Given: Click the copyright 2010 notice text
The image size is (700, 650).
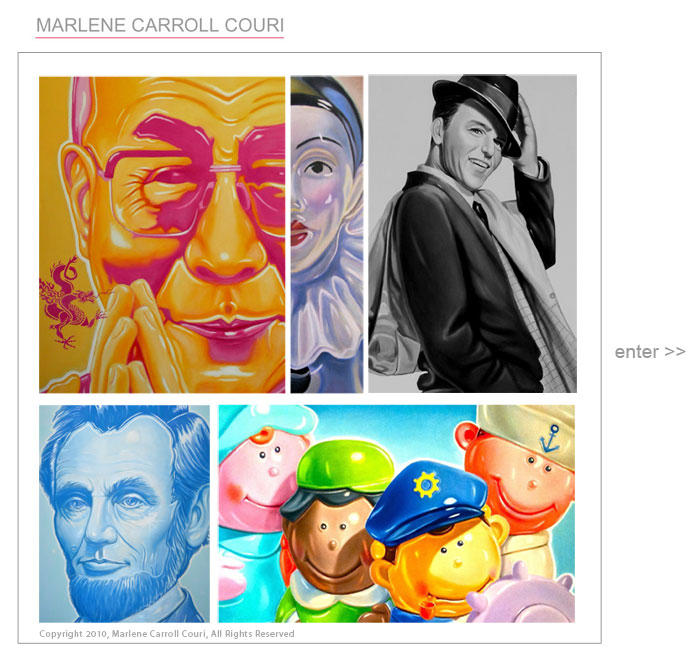Looking at the screenshot, I should 167,633.
